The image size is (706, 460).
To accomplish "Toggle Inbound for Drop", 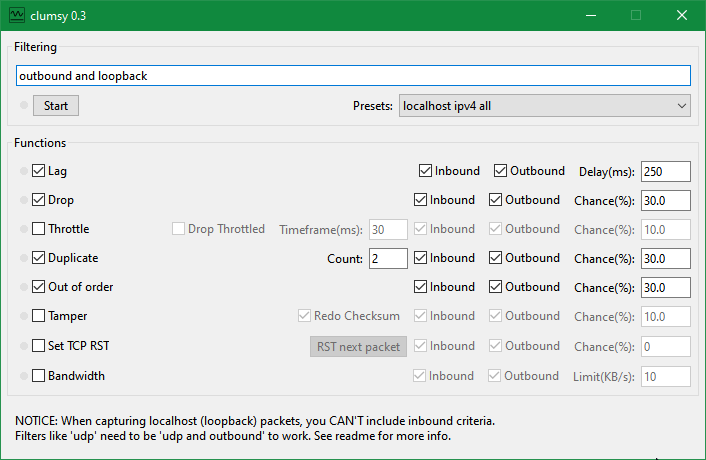I will pyautogui.click(x=420, y=200).
